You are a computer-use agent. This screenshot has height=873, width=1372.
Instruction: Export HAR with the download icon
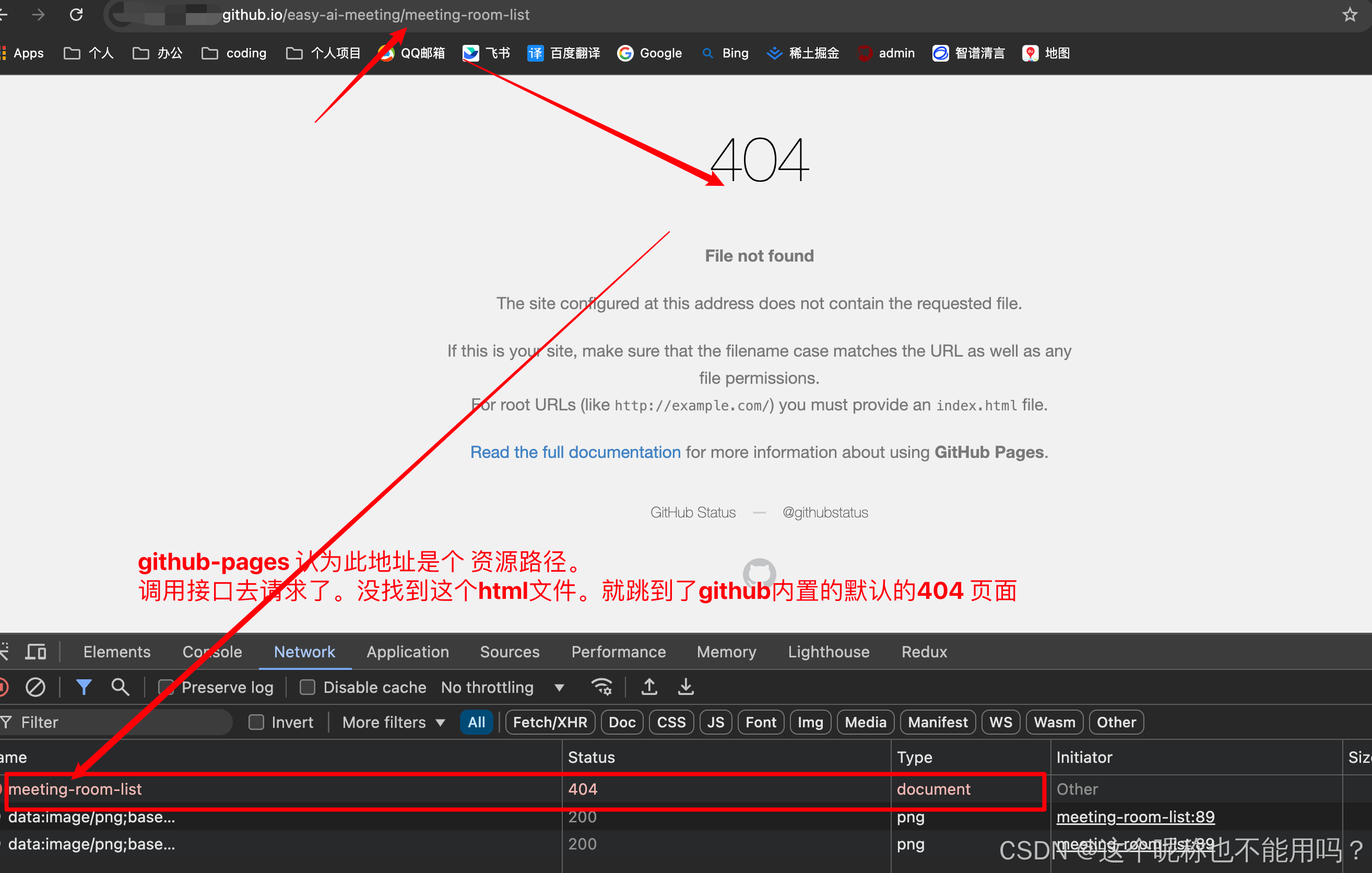click(686, 687)
